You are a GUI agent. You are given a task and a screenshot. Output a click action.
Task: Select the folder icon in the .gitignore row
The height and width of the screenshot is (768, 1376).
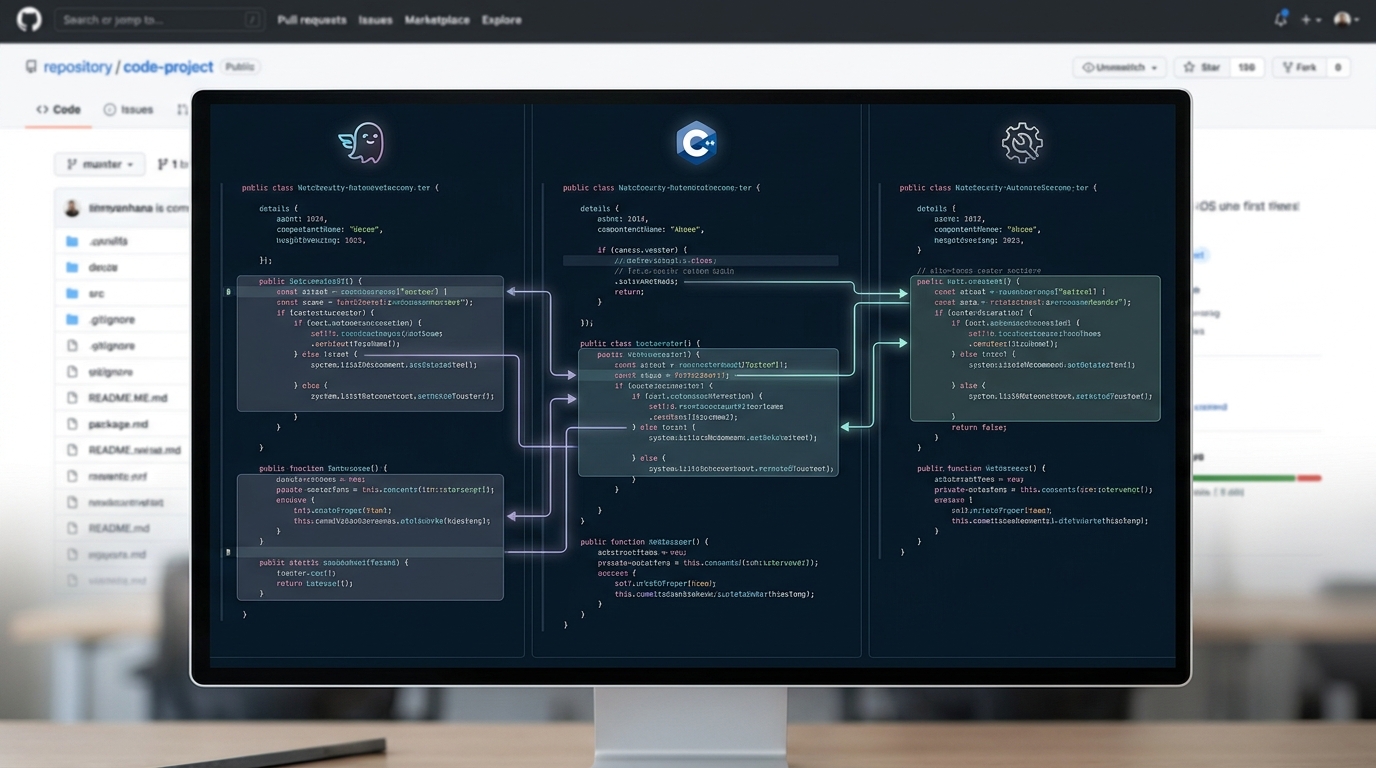72,319
